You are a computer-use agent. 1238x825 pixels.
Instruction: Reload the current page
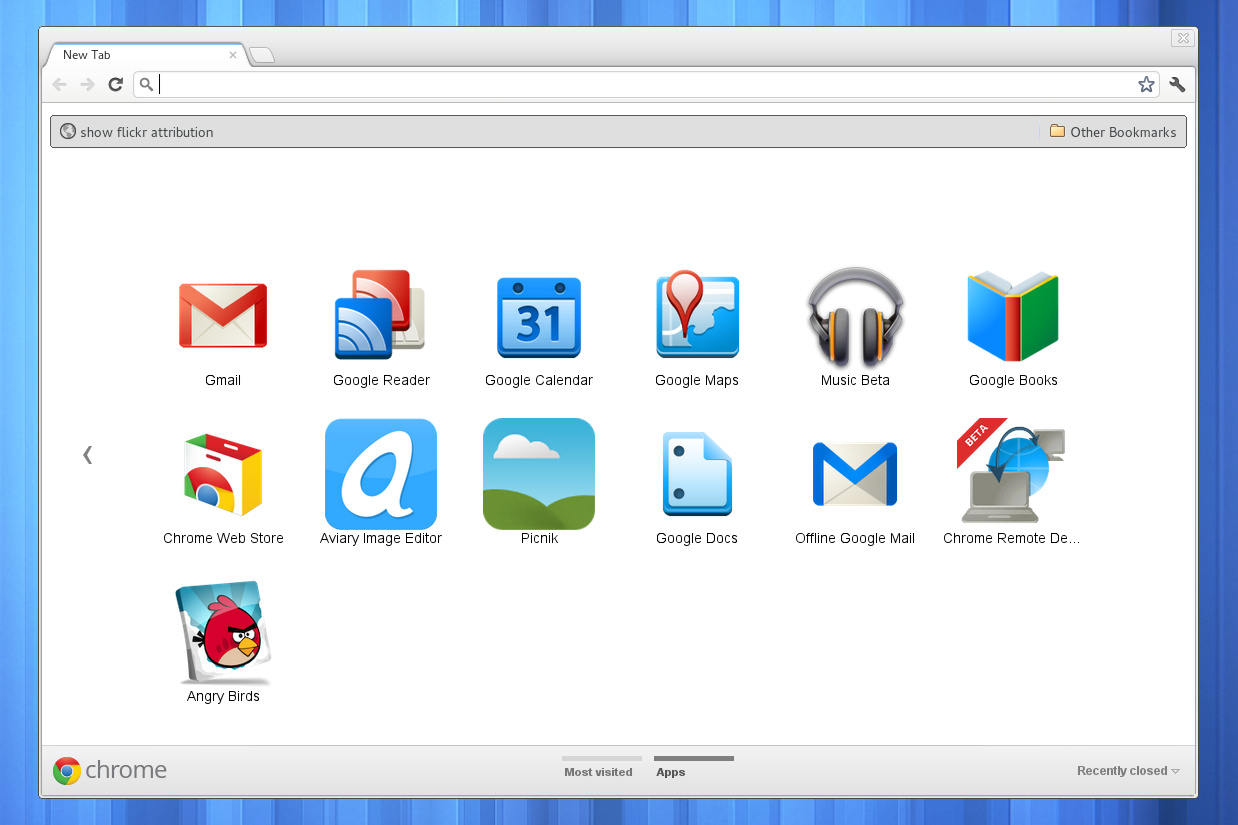tap(115, 85)
